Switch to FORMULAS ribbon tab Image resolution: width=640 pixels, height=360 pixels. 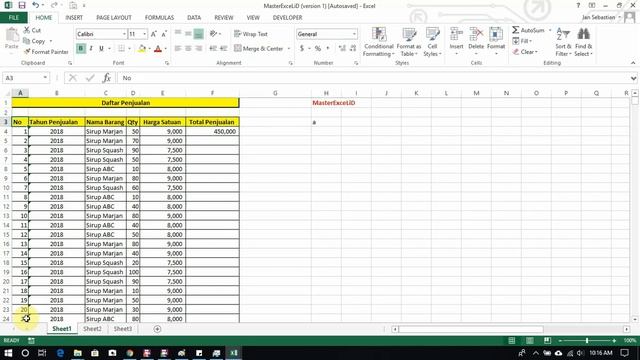coord(159,18)
